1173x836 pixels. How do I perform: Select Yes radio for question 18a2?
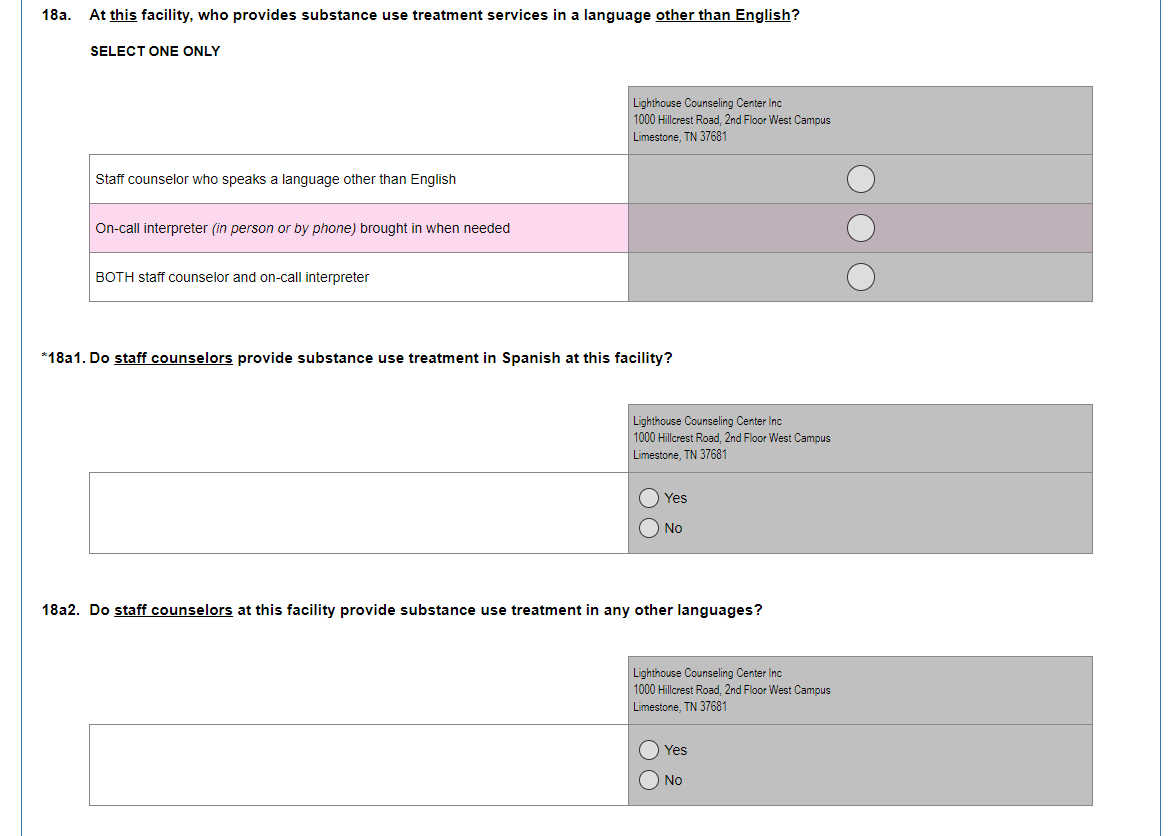tap(649, 750)
